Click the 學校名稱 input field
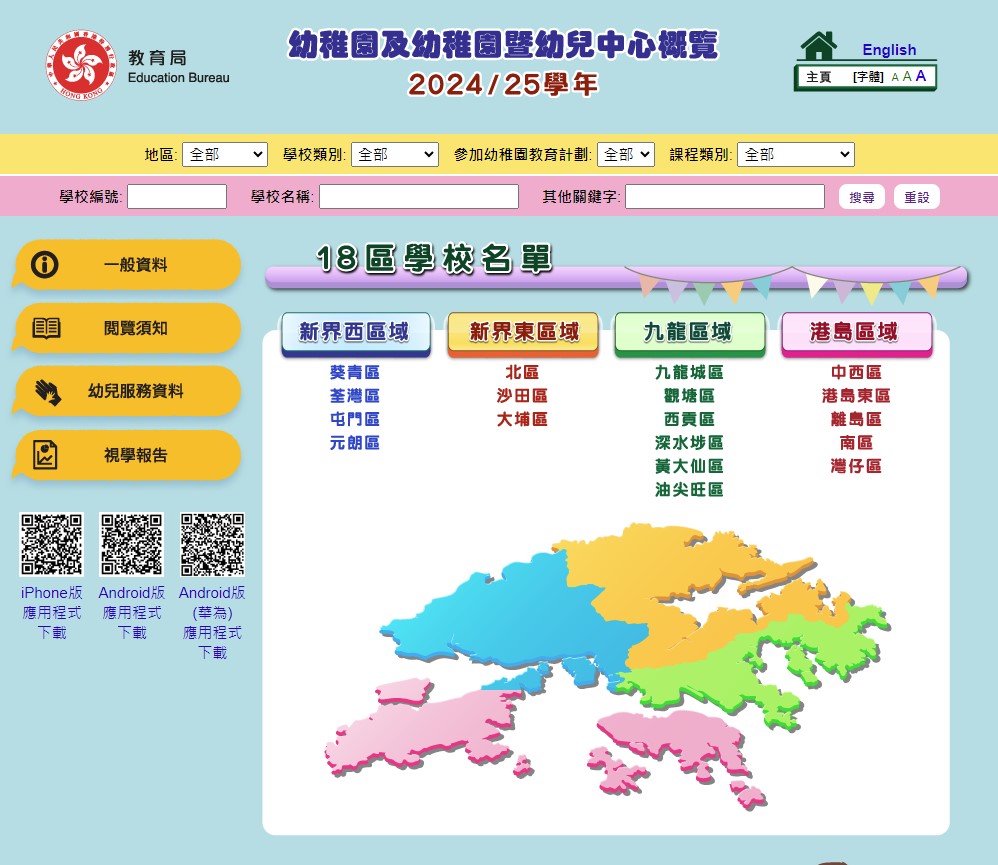 tap(418, 196)
